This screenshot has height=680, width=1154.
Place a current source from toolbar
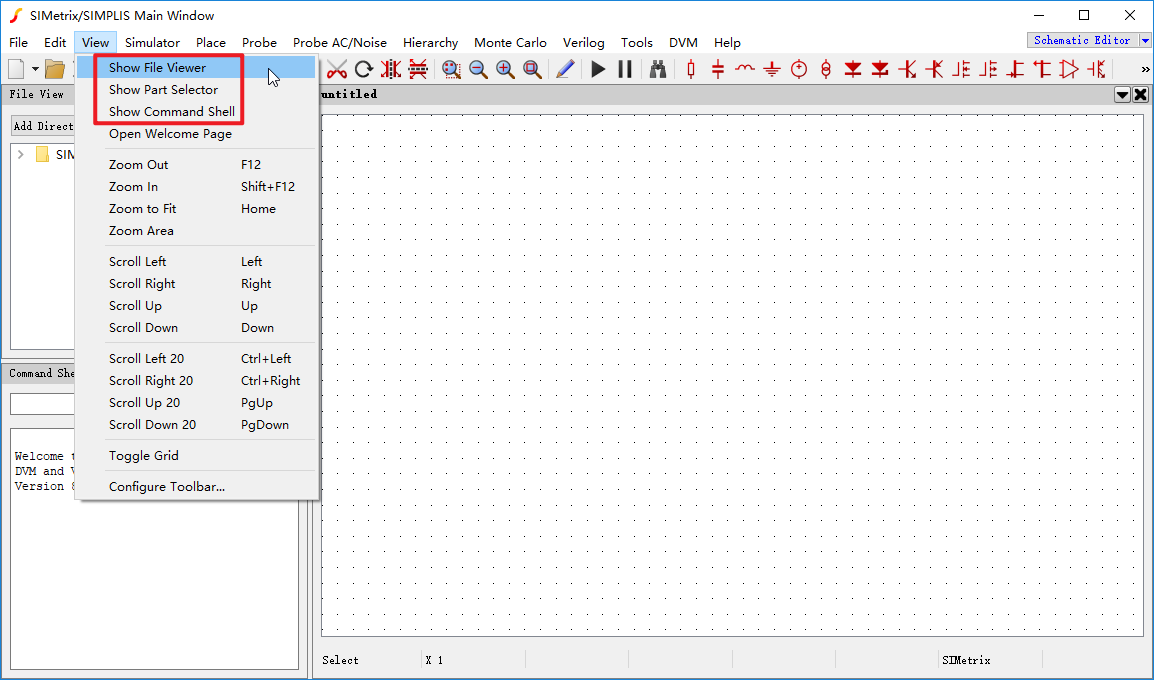click(x=826, y=69)
